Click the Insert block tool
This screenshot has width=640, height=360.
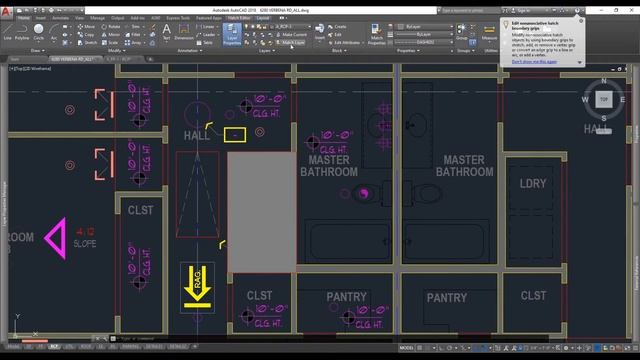tap(320, 32)
